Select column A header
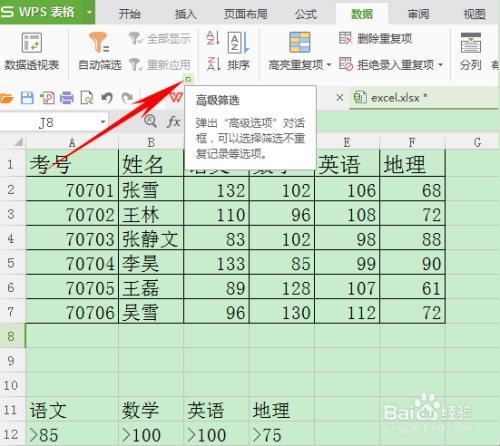The height and width of the screenshot is (446, 500). pyautogui.click(x=72, y=142)
